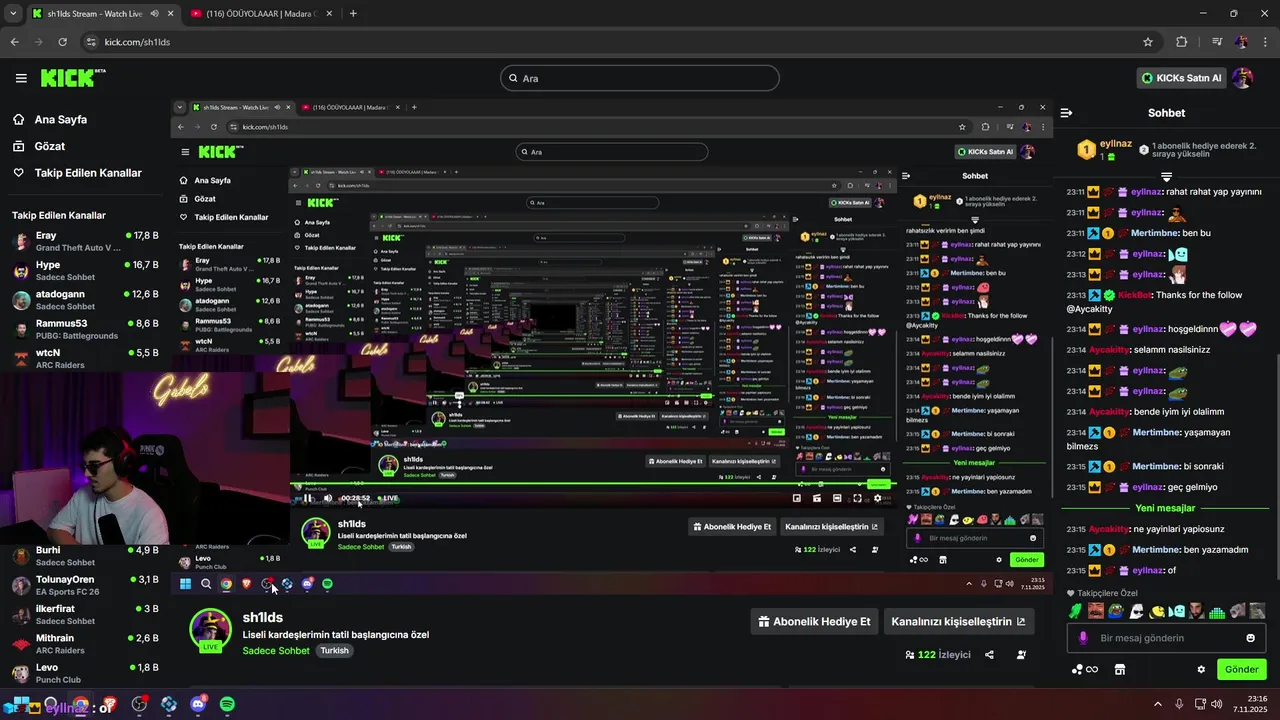Open the Kick profile avatar menu
Screen dimensions: 1280x720
[x=1243, y=78]
